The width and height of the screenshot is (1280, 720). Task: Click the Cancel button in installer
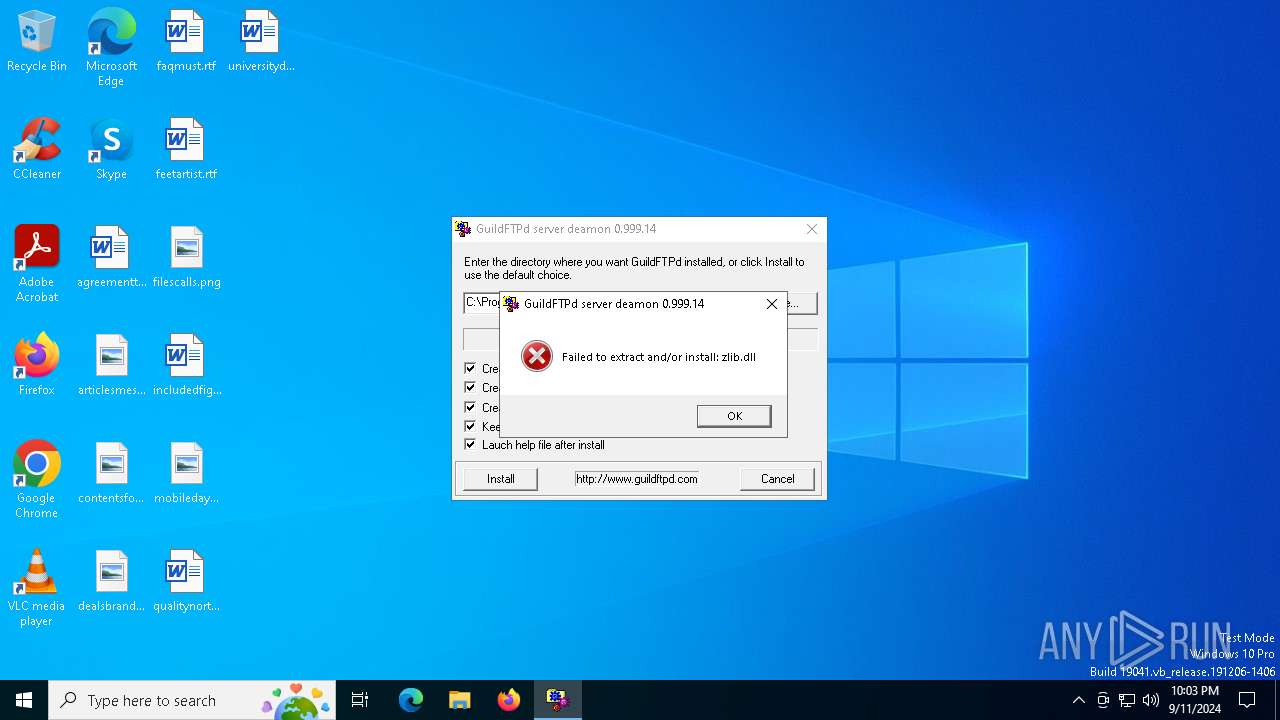click(777, 479)
